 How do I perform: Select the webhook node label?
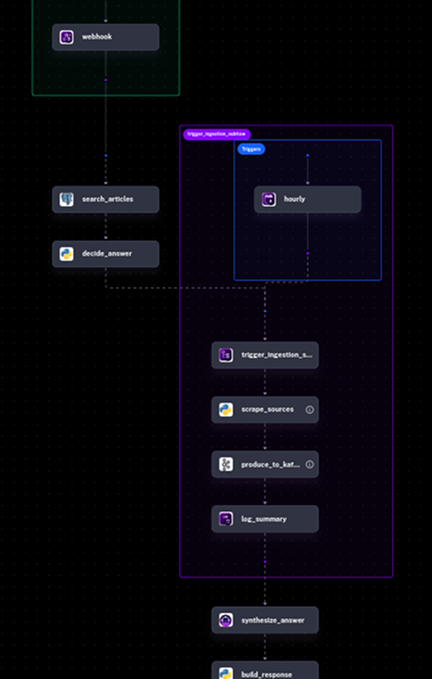(x=97, y=37)
